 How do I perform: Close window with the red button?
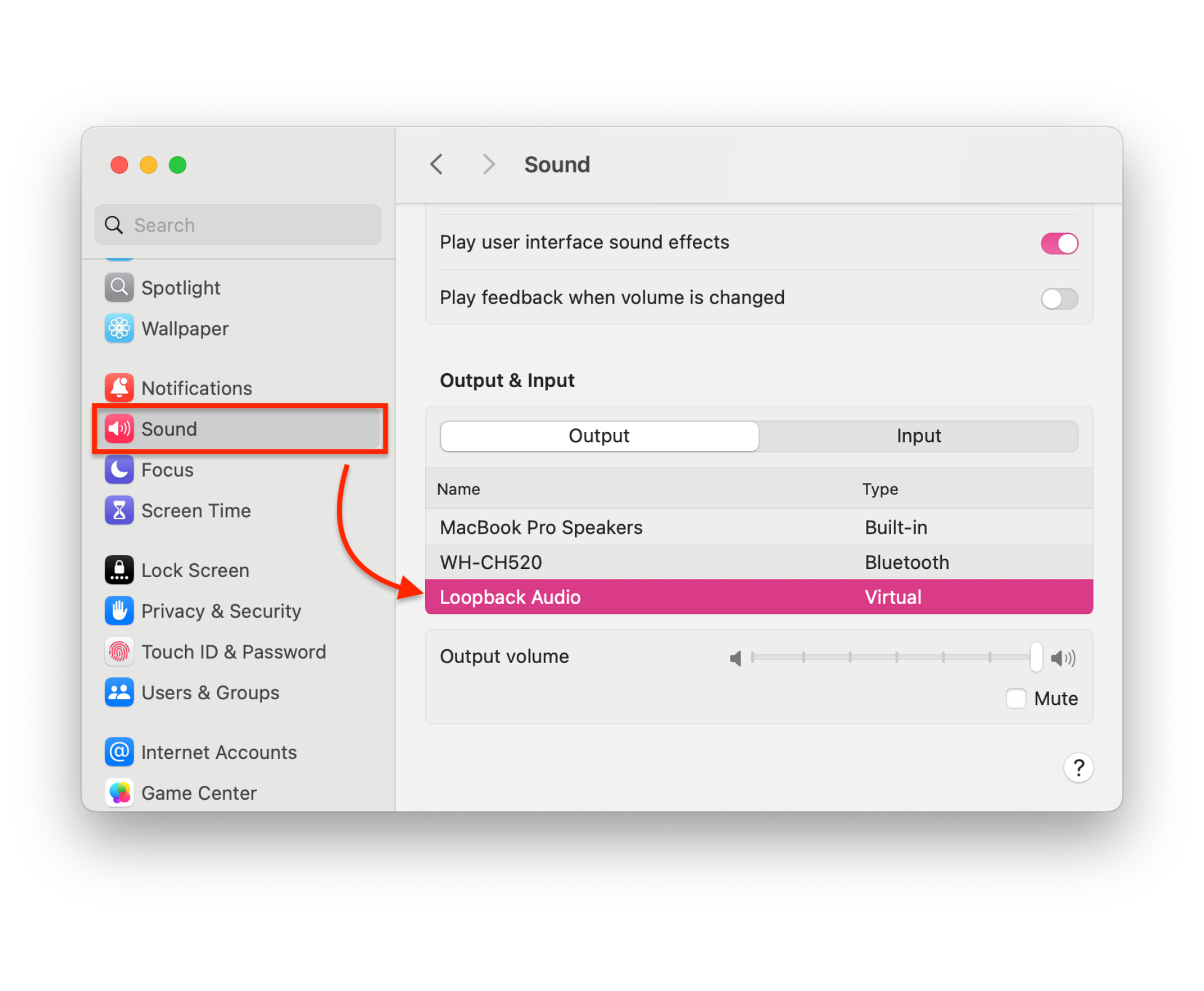tap(119, 165)
